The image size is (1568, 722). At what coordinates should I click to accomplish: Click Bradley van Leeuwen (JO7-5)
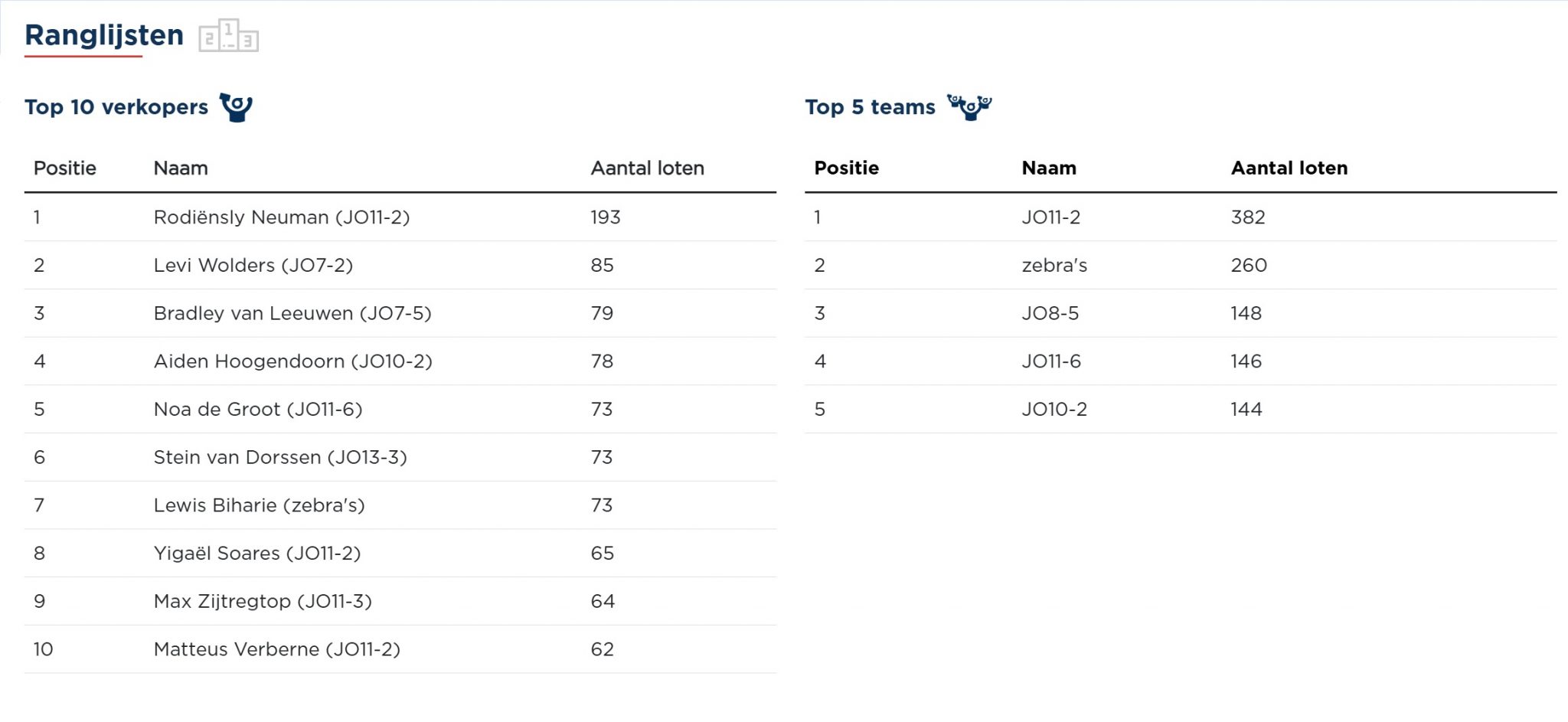pos(292,314)
